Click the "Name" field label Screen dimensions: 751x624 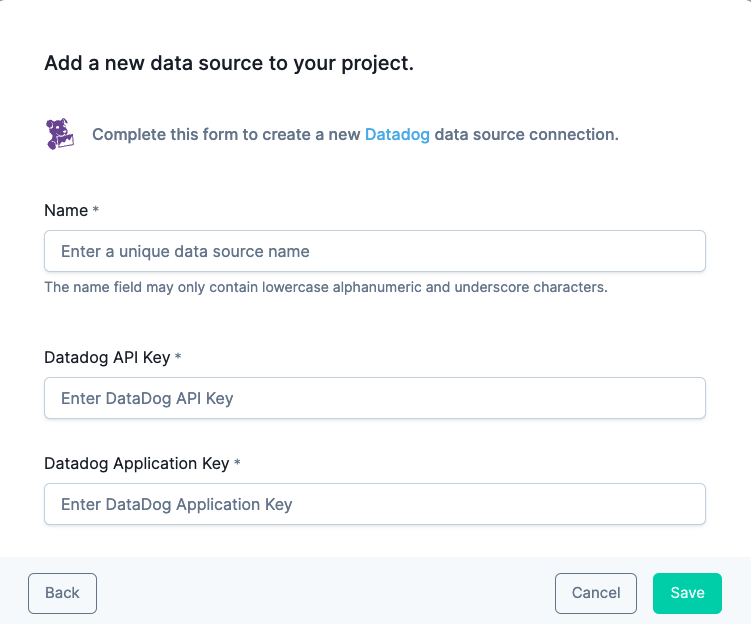[66, 210]
